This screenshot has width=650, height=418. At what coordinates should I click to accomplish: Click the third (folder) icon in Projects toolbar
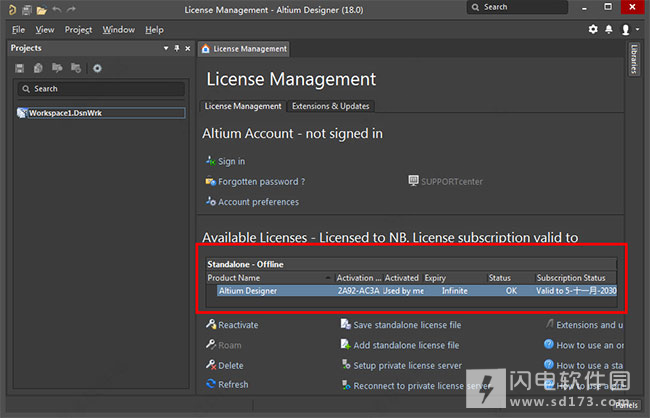click(x=57, y=68)
